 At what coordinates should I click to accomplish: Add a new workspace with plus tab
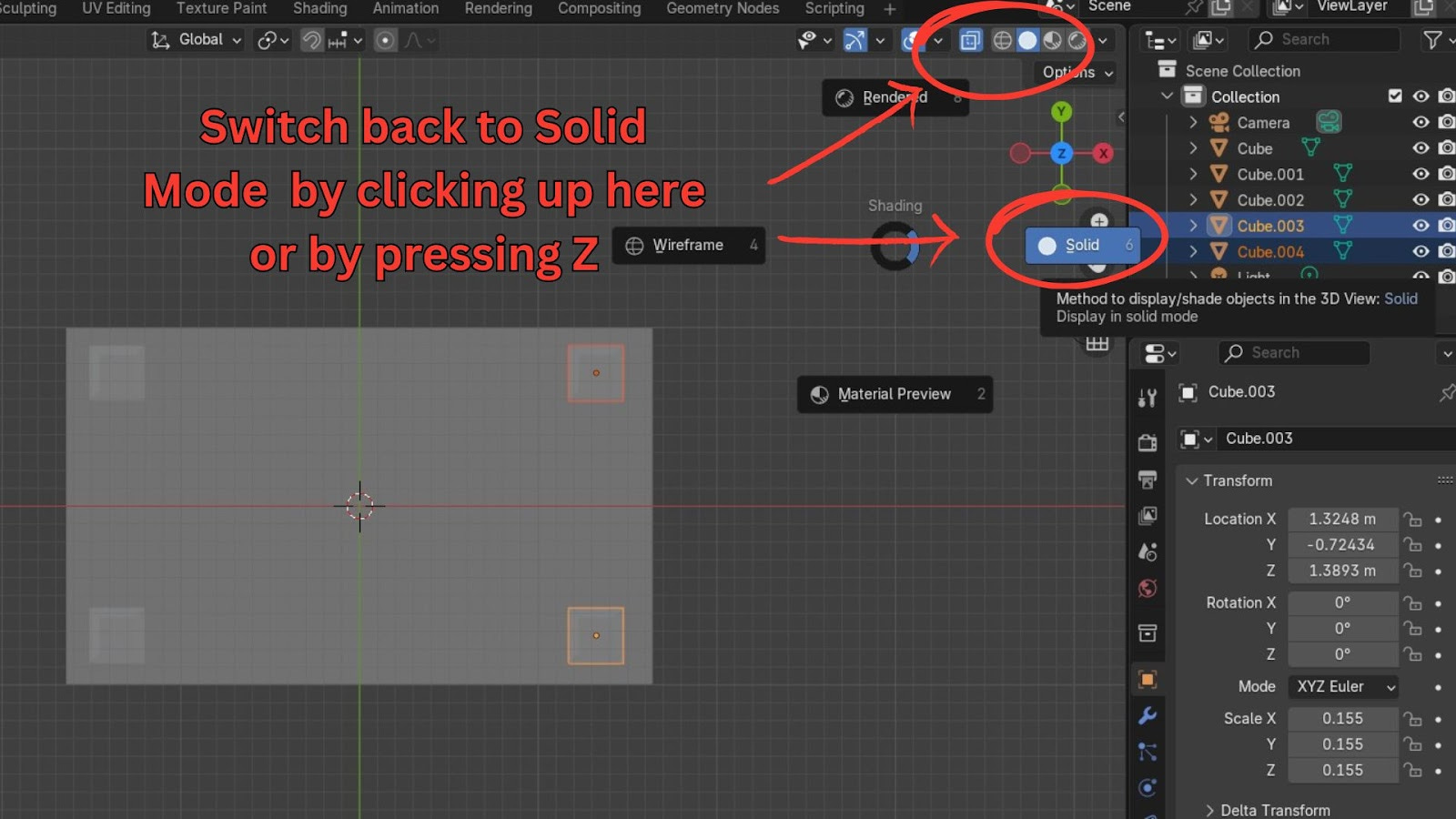click(x=890, y=9)
